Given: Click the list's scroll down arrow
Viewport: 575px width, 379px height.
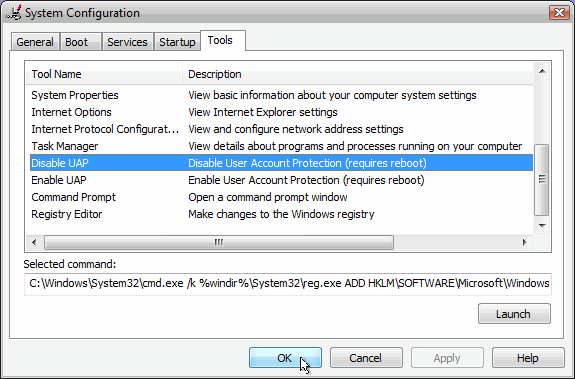Looking at the screenshot, I should [542, 226].
